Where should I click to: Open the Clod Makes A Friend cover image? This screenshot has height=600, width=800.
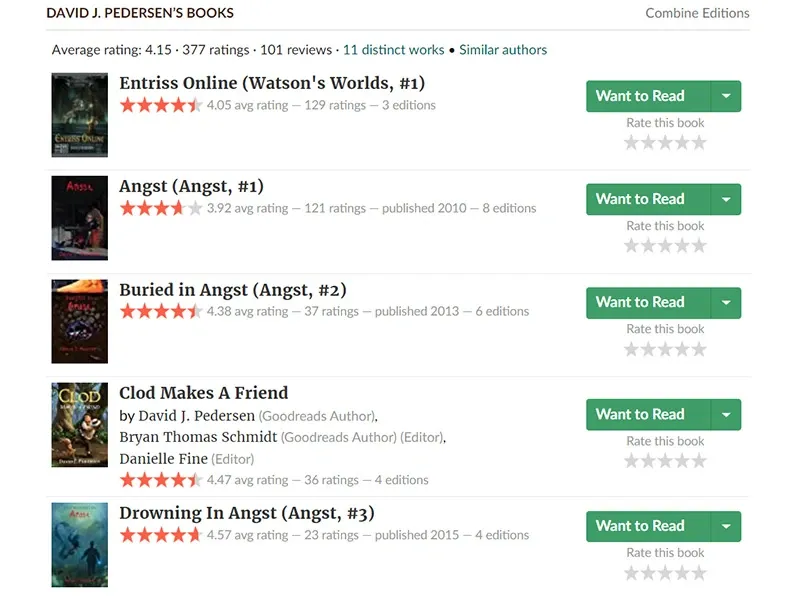pyautogui.click(x=80, y=424)
